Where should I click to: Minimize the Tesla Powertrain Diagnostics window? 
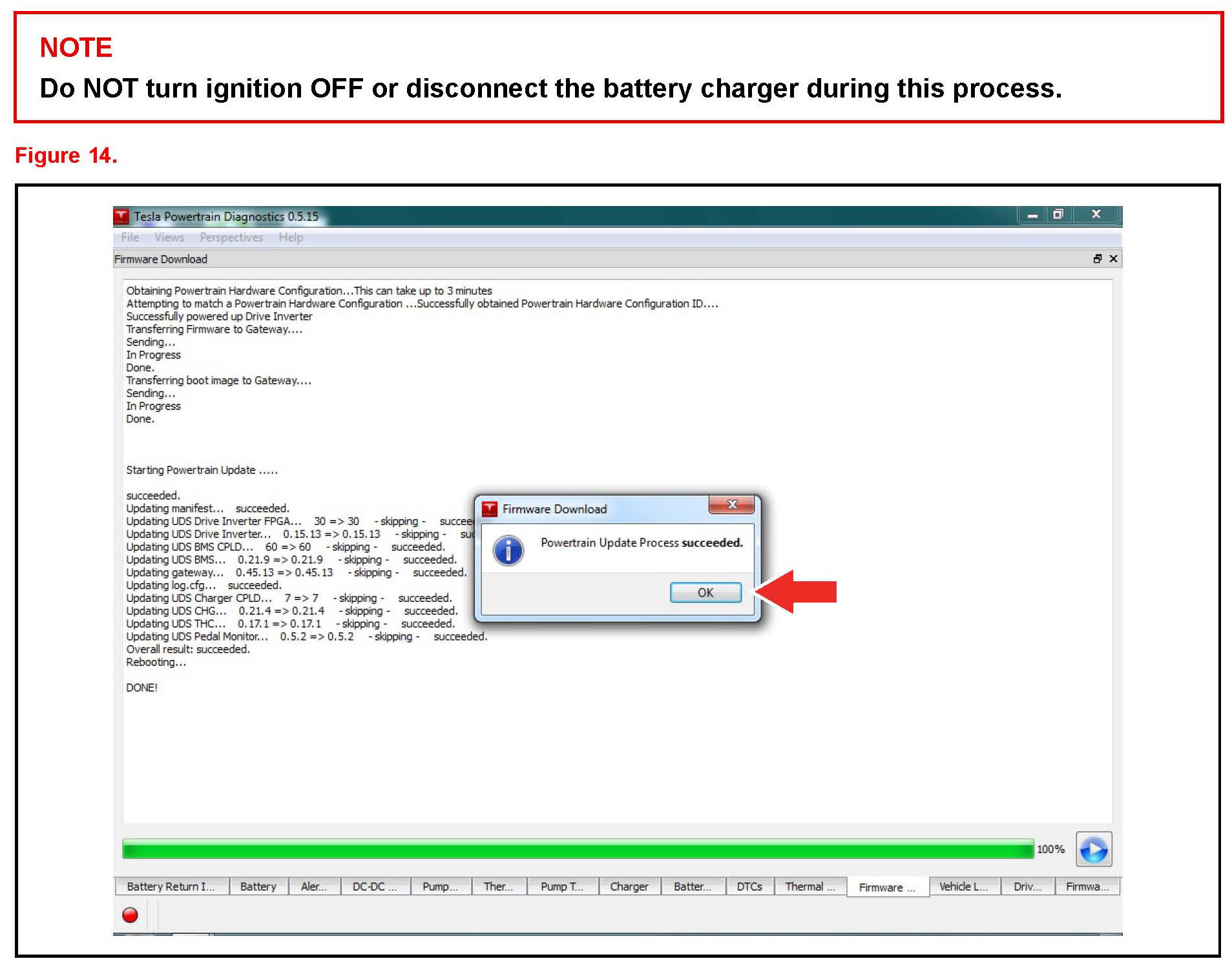pos(1032,214)
